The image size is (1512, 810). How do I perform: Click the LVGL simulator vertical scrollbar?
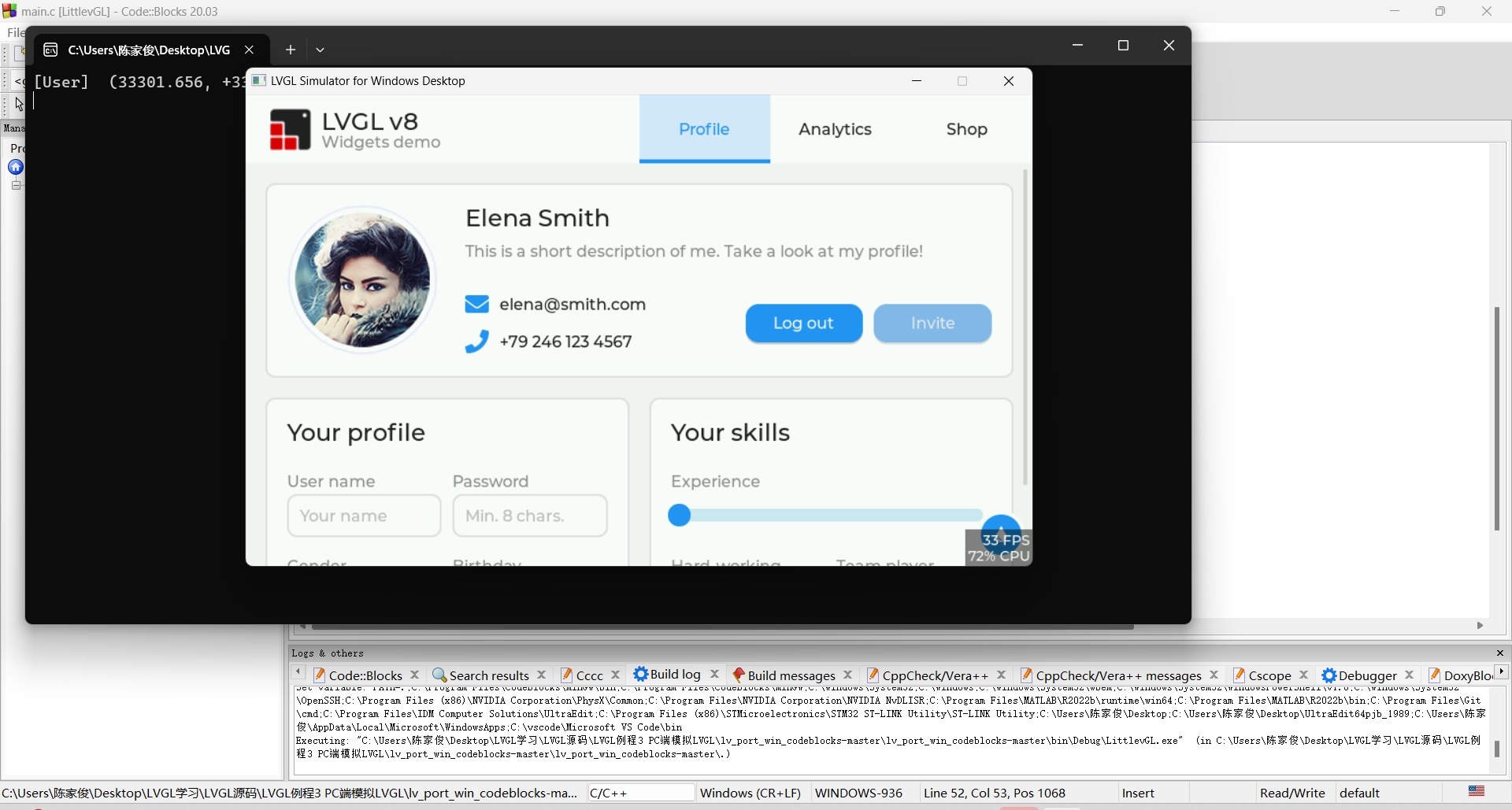1025,327
